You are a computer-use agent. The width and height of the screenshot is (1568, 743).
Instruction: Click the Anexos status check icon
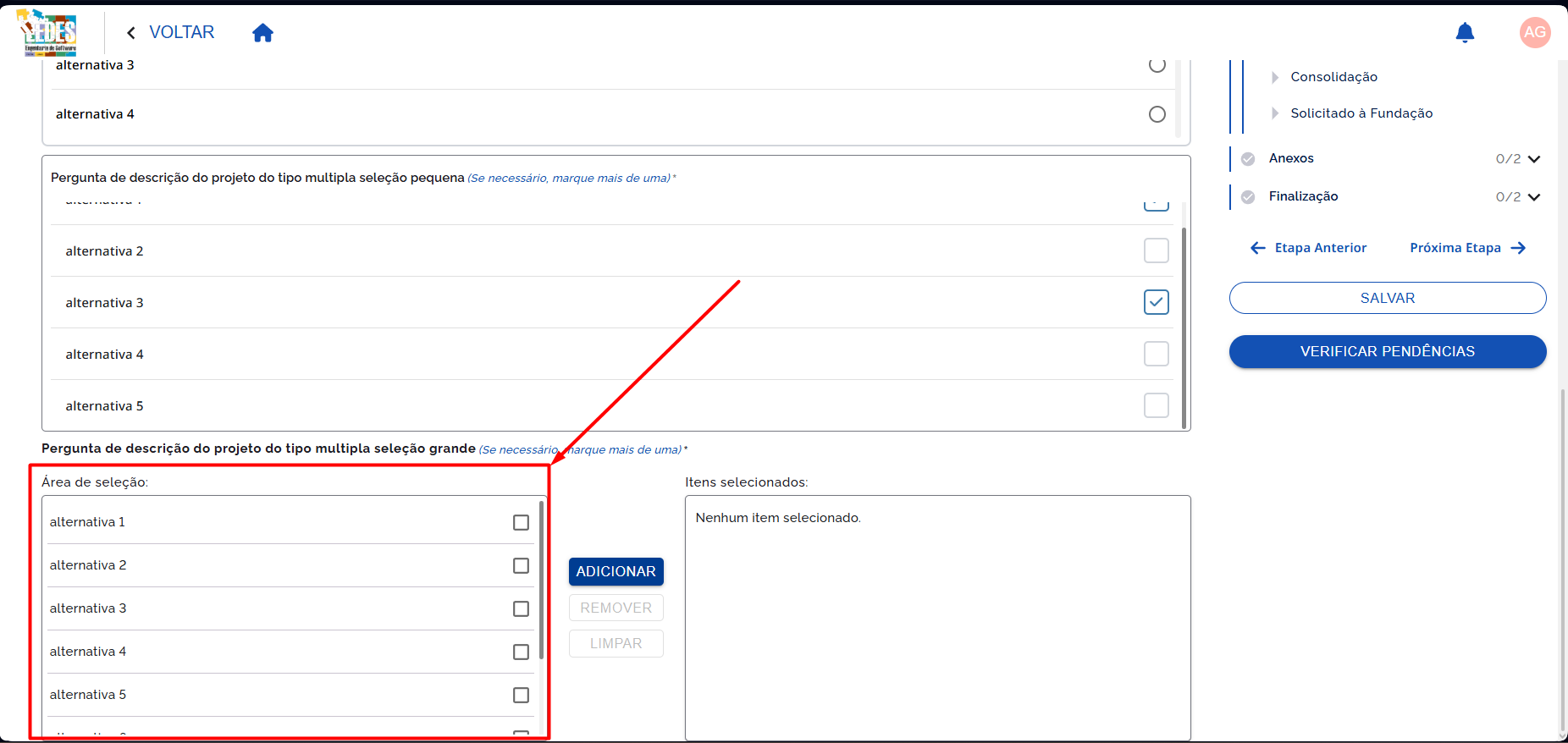point(1248,159)
